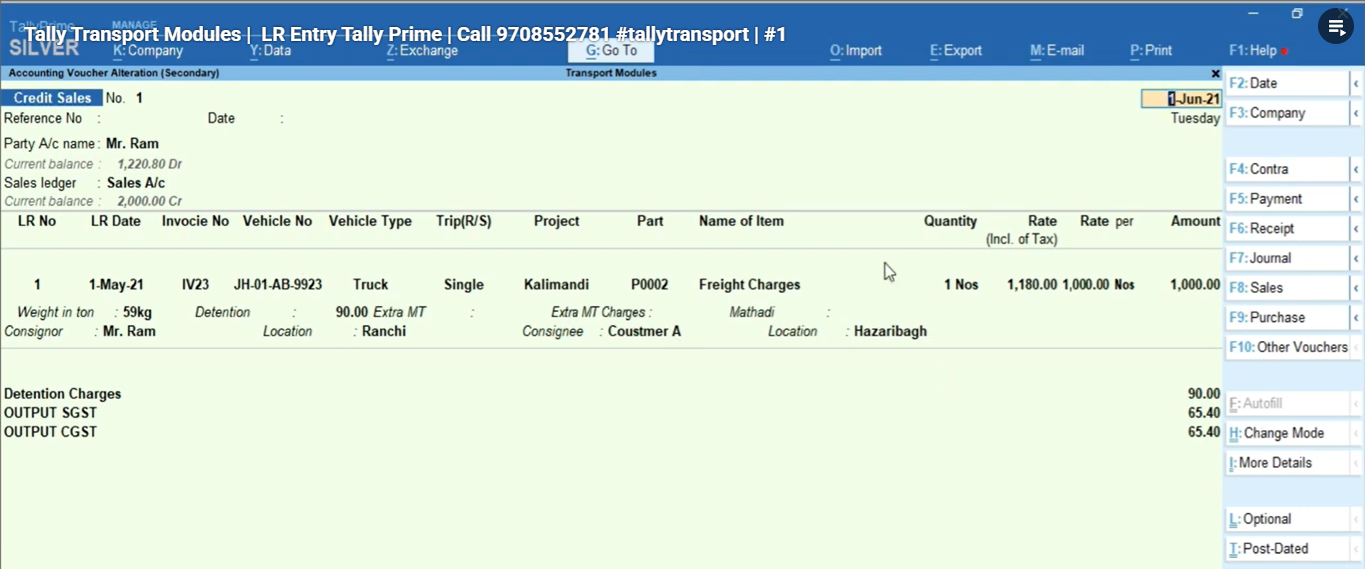Switch to F8: Sales voucher
This screenshot has height=569, width=1365.
(1287, 288)
